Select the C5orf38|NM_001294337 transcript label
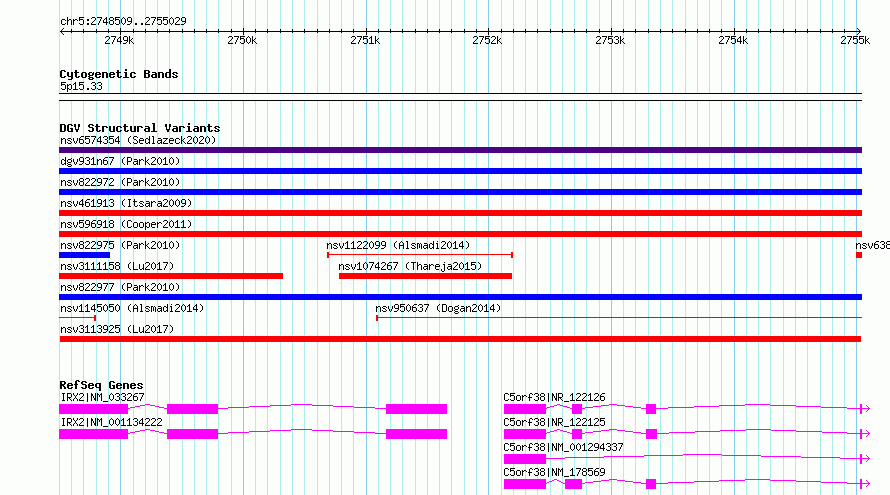 tap(563, 447)
